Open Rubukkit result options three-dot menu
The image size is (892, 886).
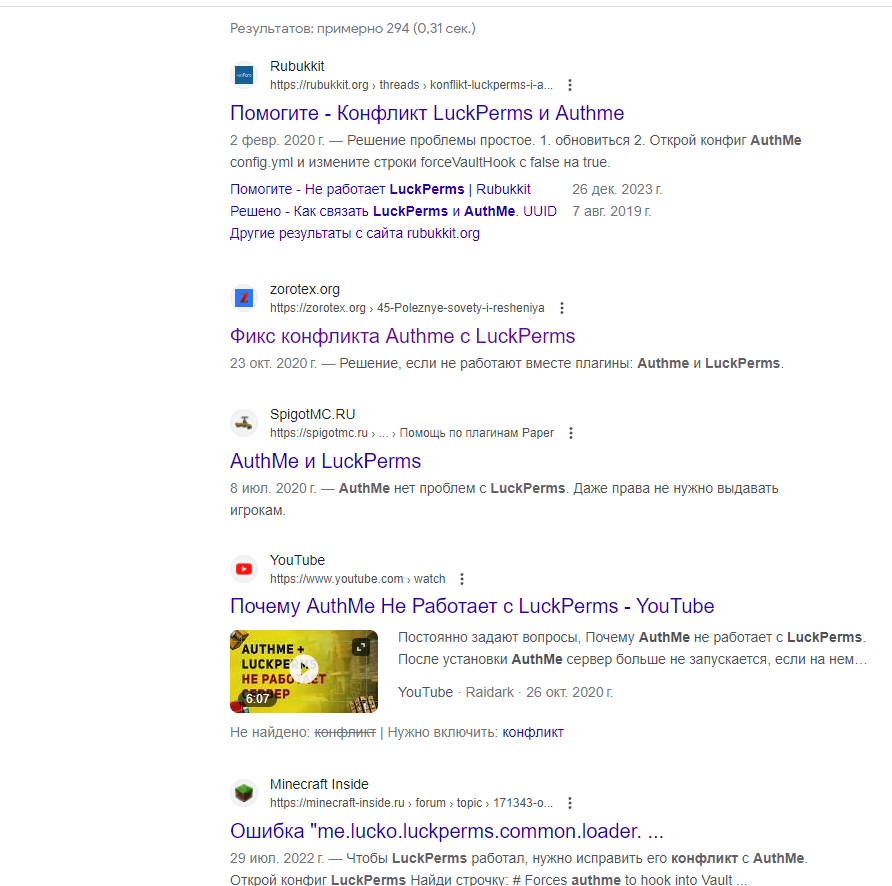[x=569, y=85]
